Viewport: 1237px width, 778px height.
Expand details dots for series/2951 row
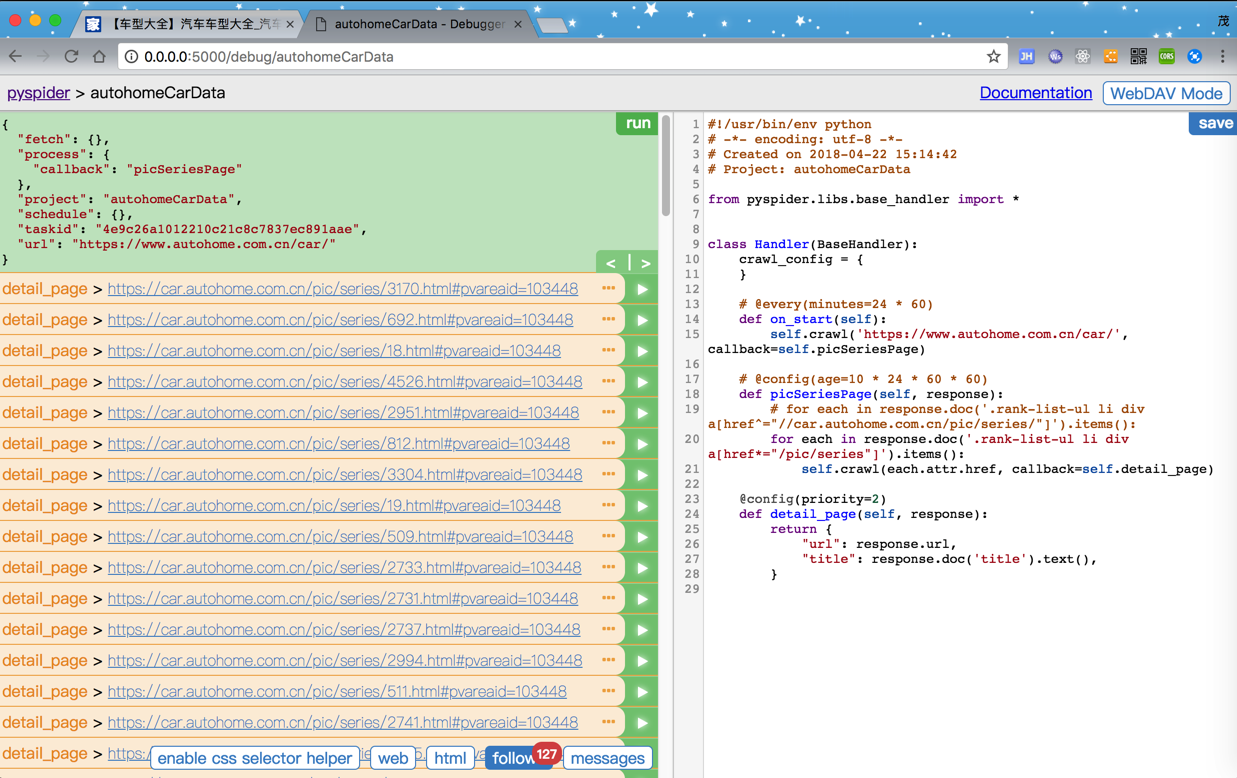point(608,413)
